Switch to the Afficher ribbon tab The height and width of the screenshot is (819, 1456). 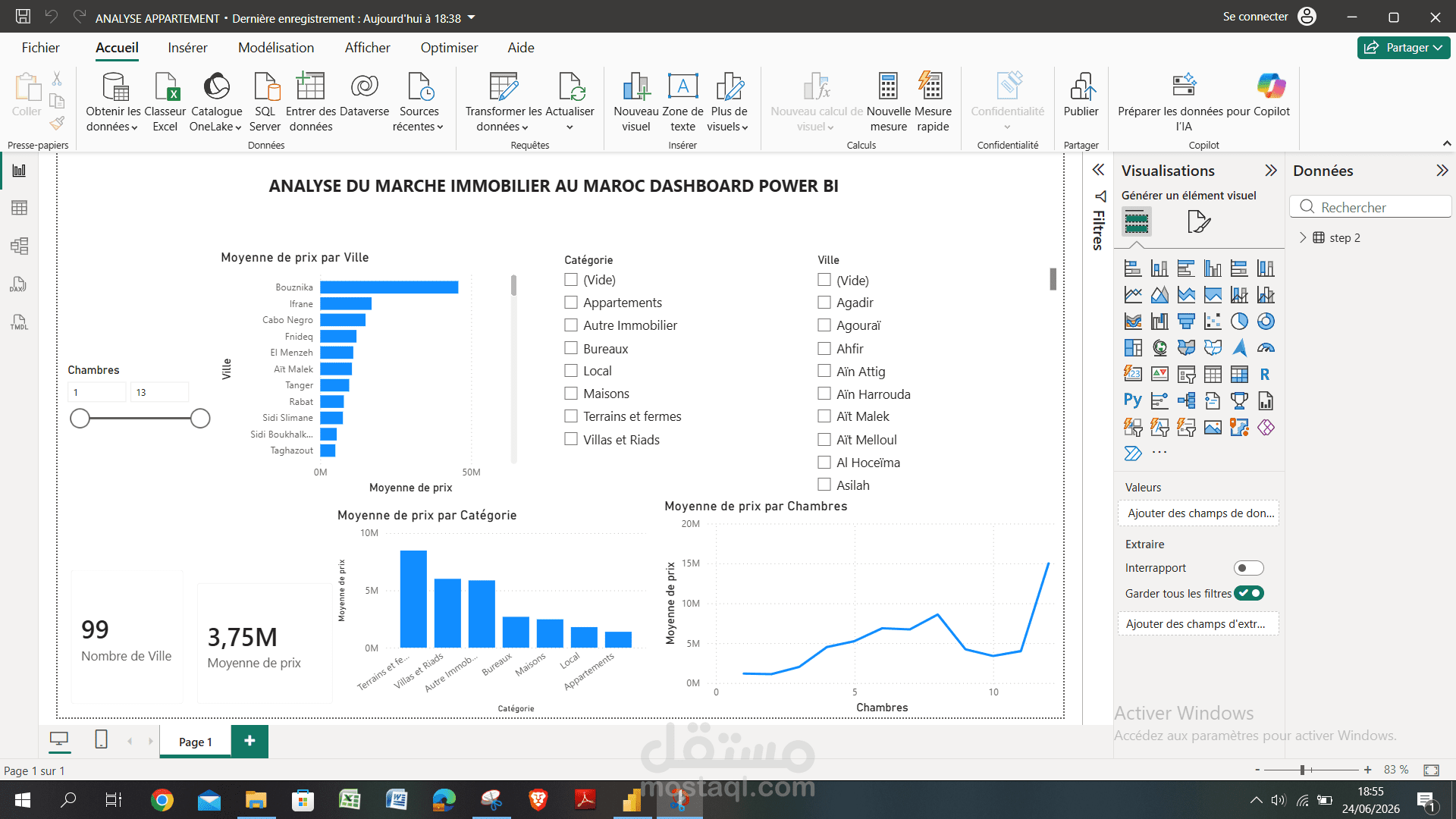[367, 48]
